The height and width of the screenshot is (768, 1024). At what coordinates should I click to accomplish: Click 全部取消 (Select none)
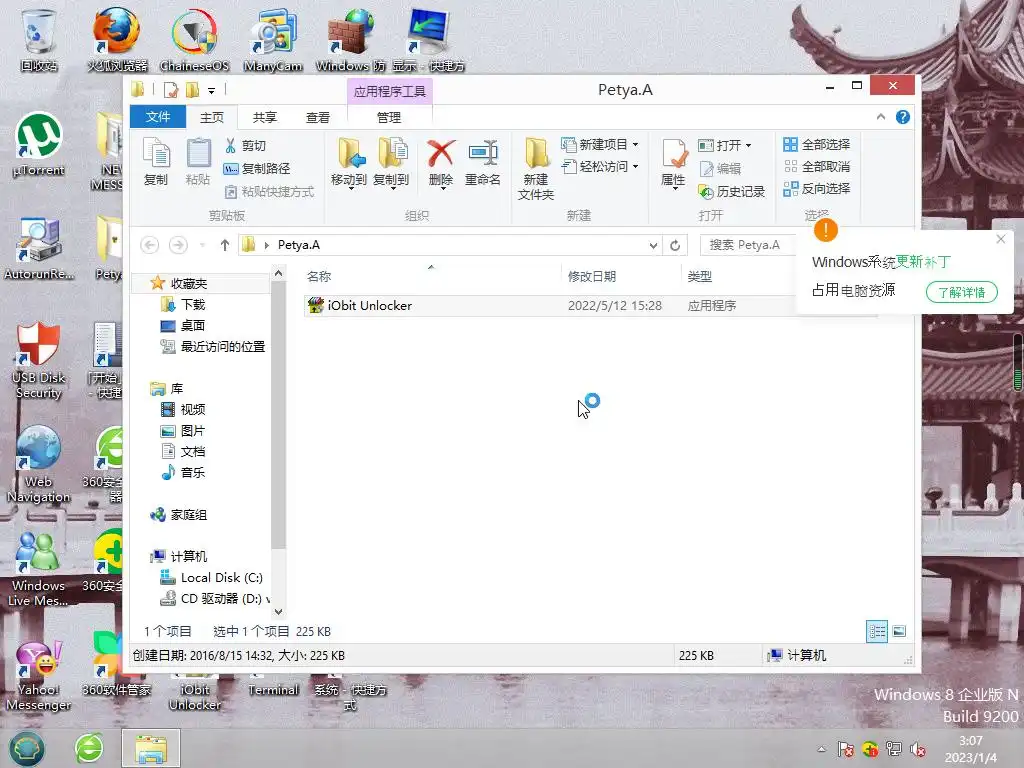(817, 167)
